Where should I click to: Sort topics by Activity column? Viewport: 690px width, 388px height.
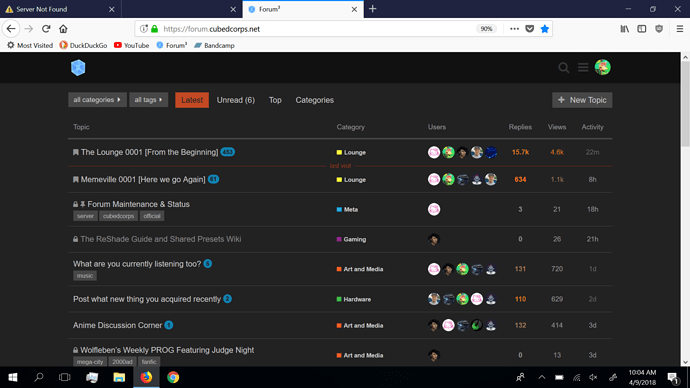click(592, 127)
